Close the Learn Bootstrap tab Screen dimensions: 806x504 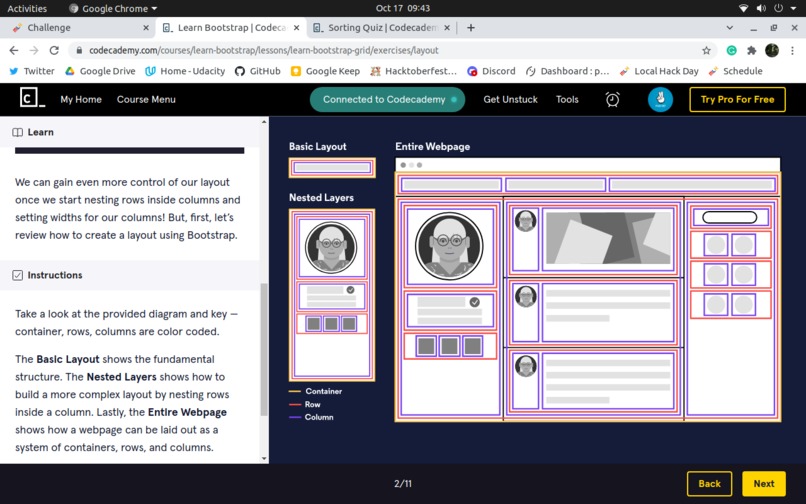297,28
